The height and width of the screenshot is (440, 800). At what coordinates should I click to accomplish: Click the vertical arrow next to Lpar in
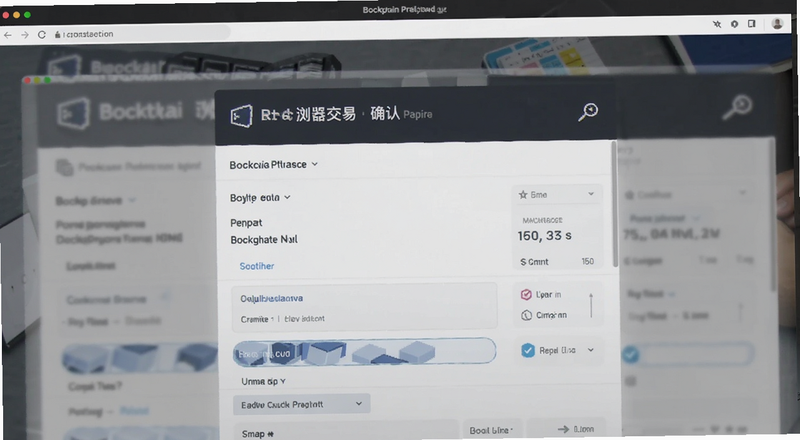[x=591, y=305]
